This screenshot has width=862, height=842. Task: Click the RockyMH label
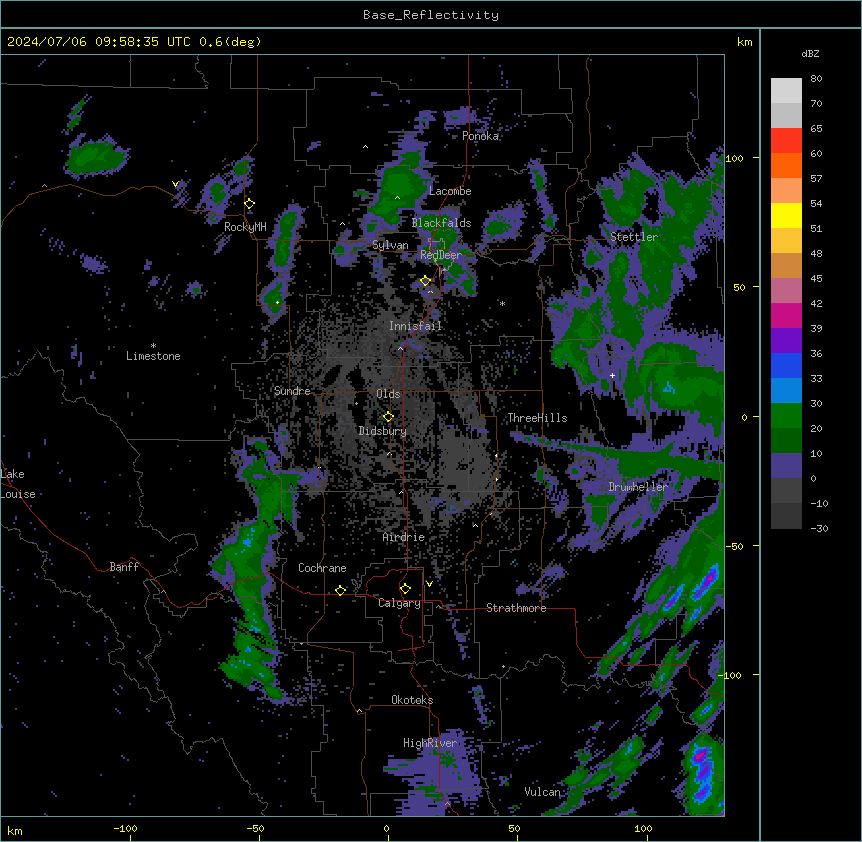click(x=245, y=227)
